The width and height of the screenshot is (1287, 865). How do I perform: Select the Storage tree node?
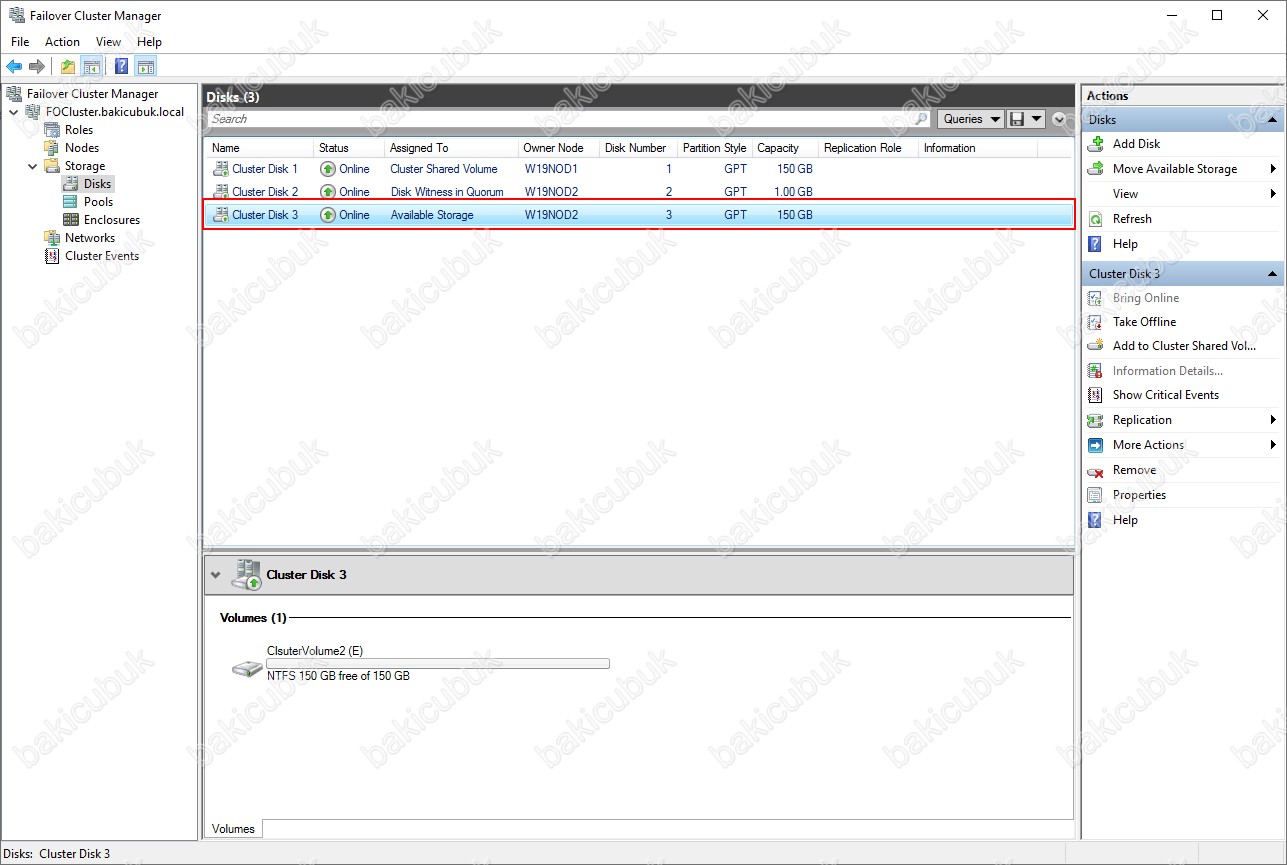click(x=85, y=166)
